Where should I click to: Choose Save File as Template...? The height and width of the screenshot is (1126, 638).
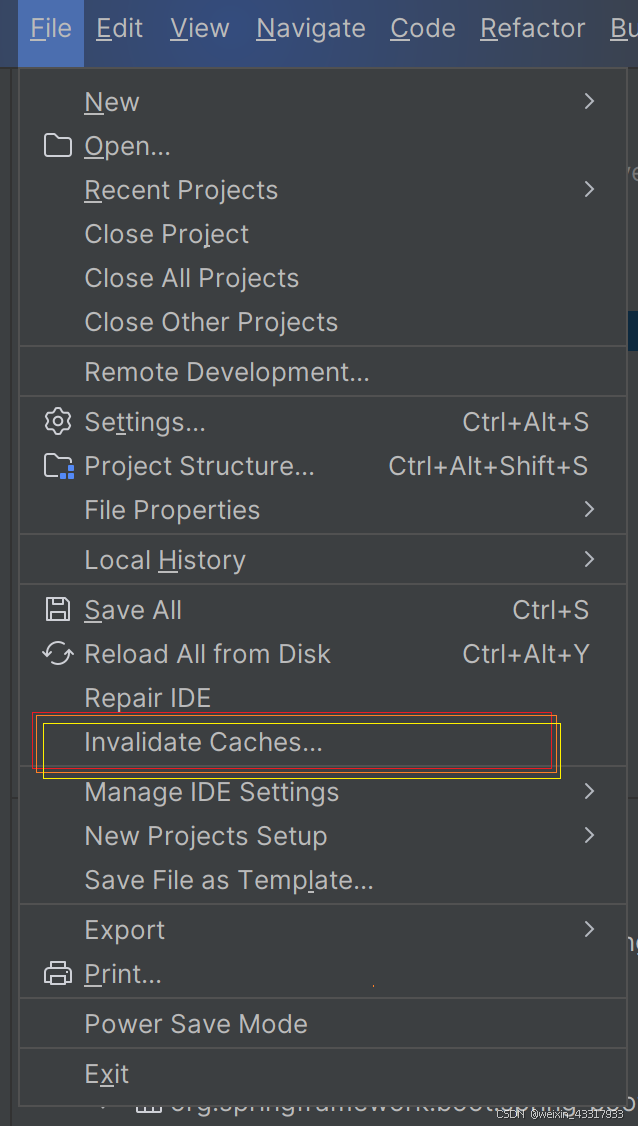click(323, 880)
